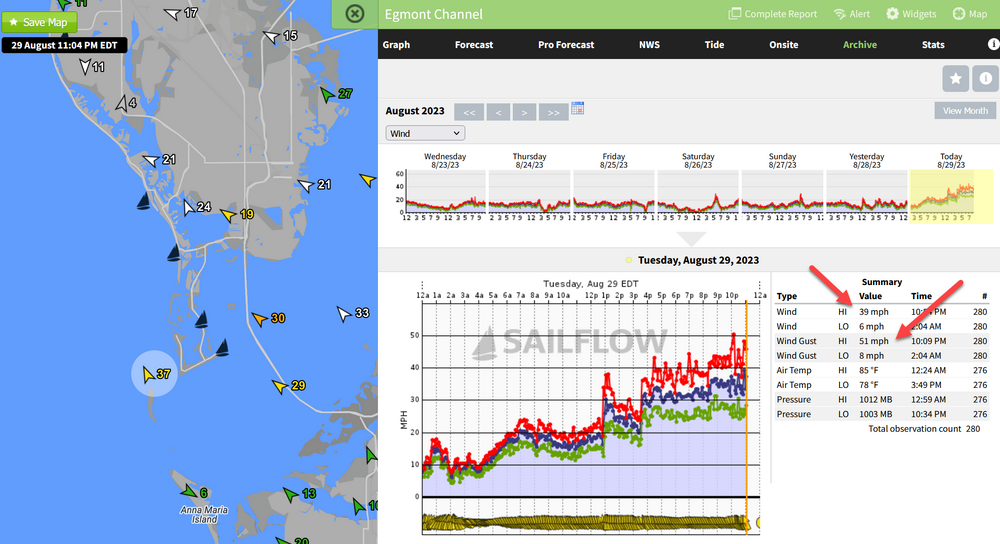Open the NWS tab
Screen dimensions: 1000x544
pos(649,45)
